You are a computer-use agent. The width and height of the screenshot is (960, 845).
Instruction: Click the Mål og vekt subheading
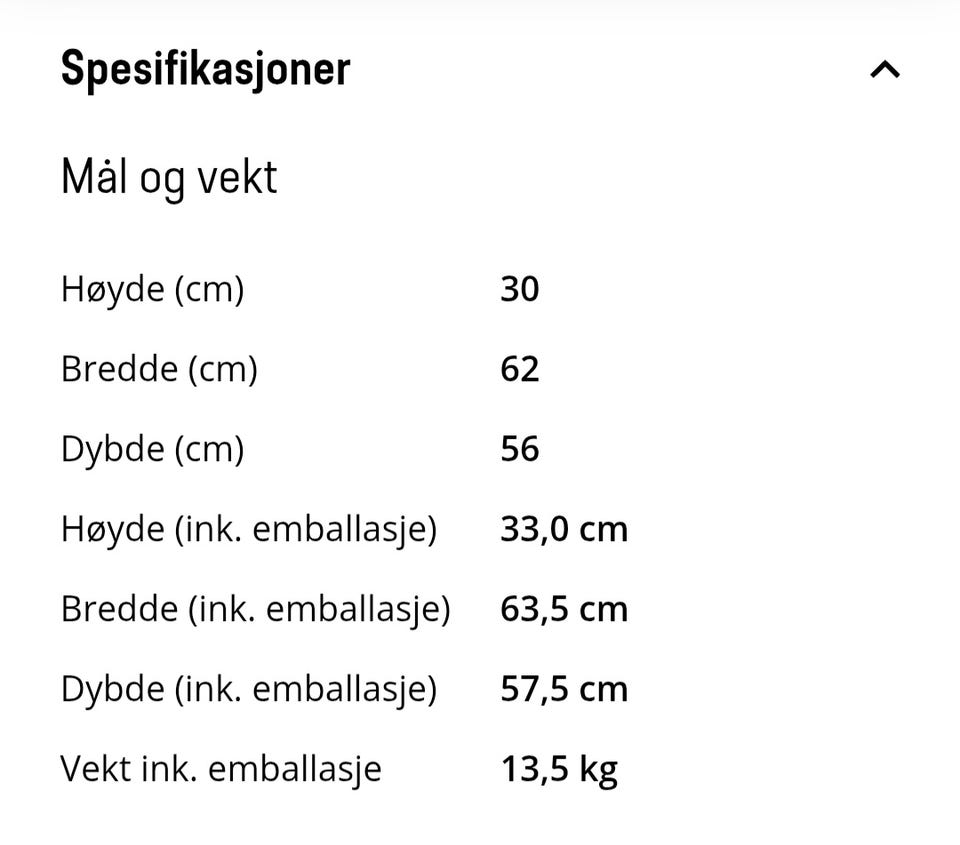click(x=168, y=178)
